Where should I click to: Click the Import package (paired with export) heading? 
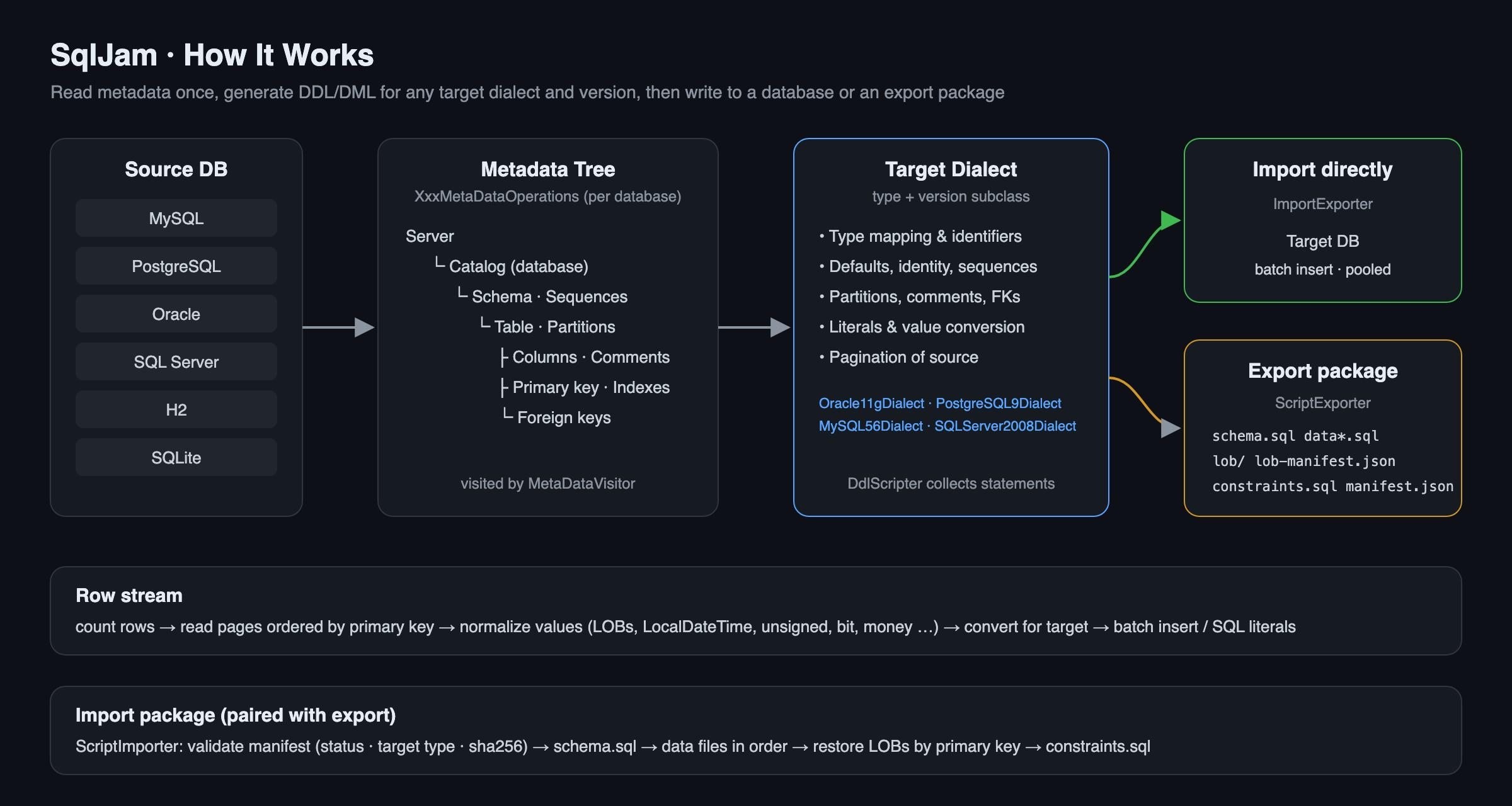coord(236,715)
